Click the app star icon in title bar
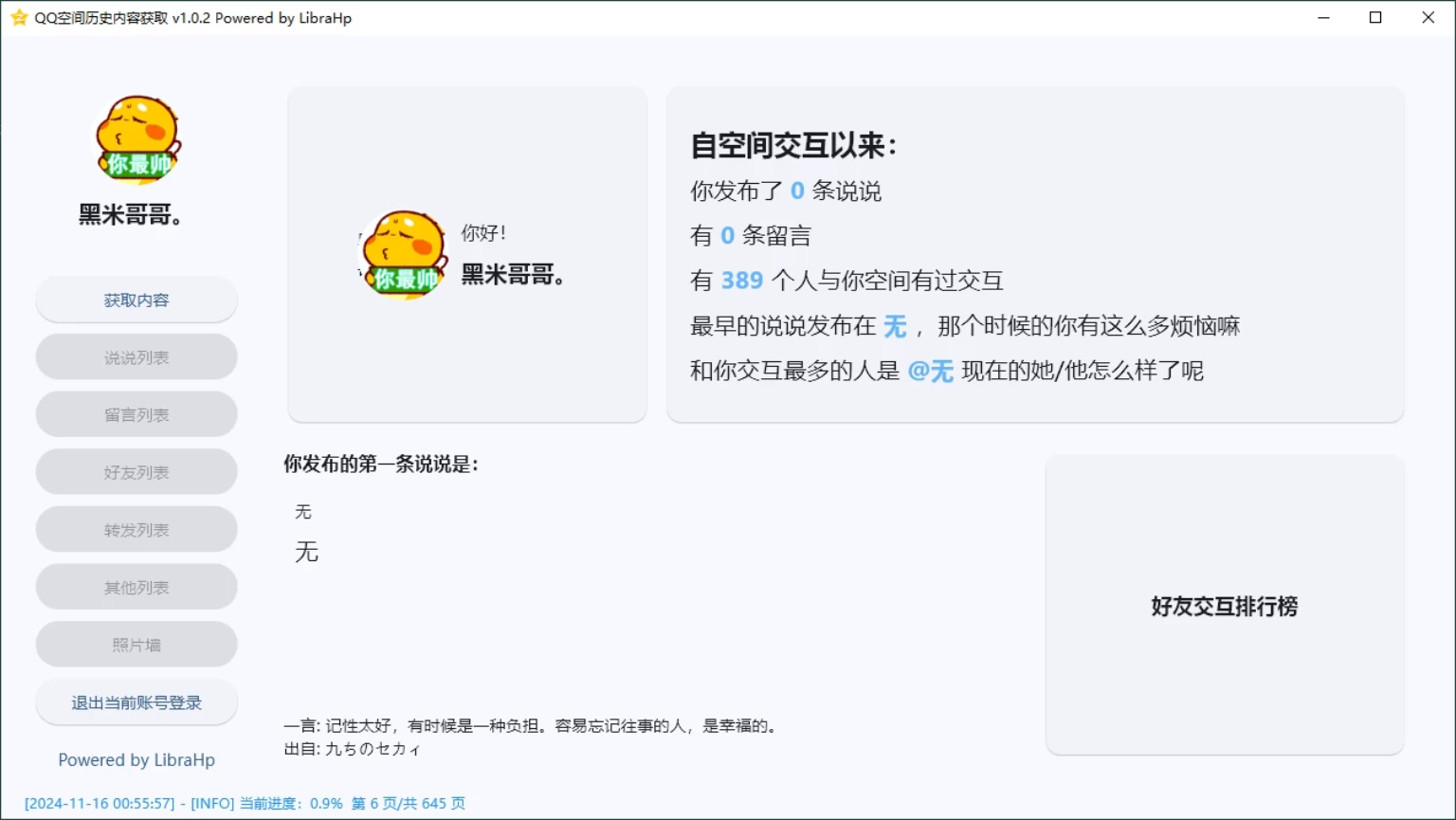The height and width of the screenshot is (820, 1456). [18, 17]
